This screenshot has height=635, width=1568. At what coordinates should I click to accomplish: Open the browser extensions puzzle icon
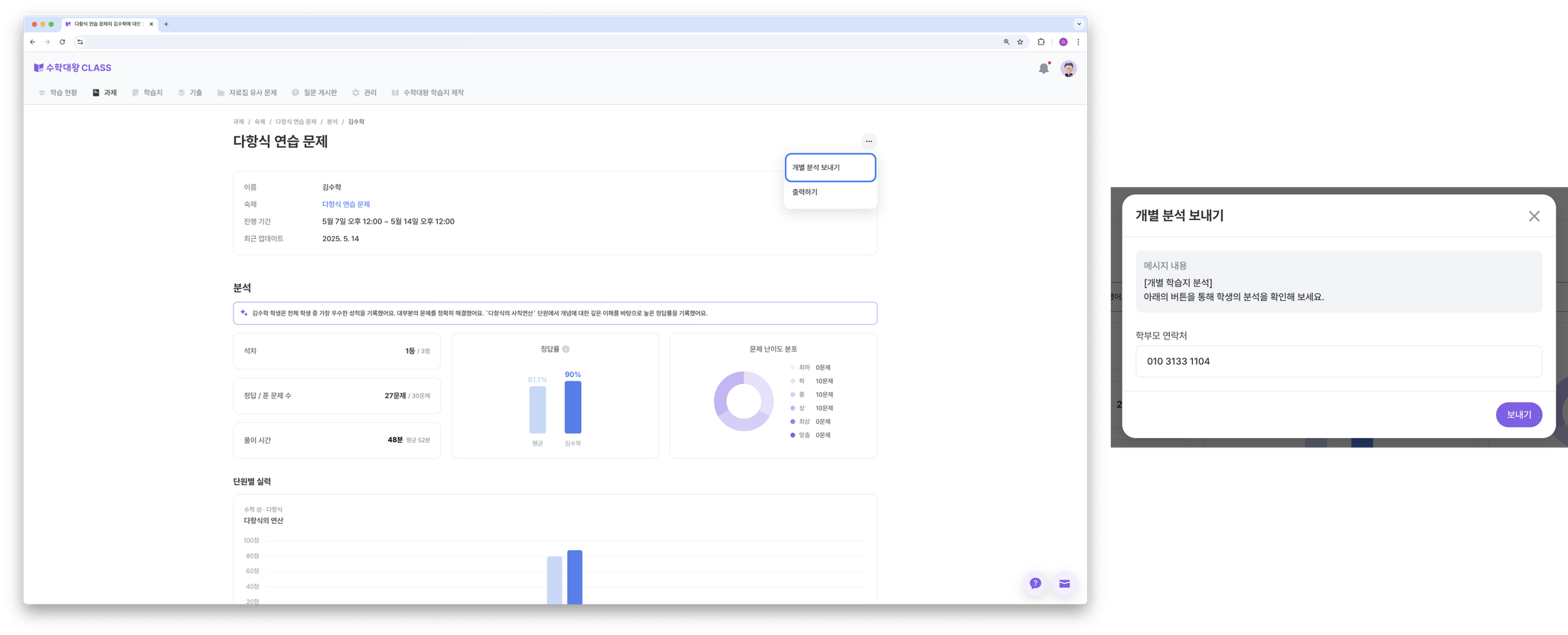click(1041, 42)
